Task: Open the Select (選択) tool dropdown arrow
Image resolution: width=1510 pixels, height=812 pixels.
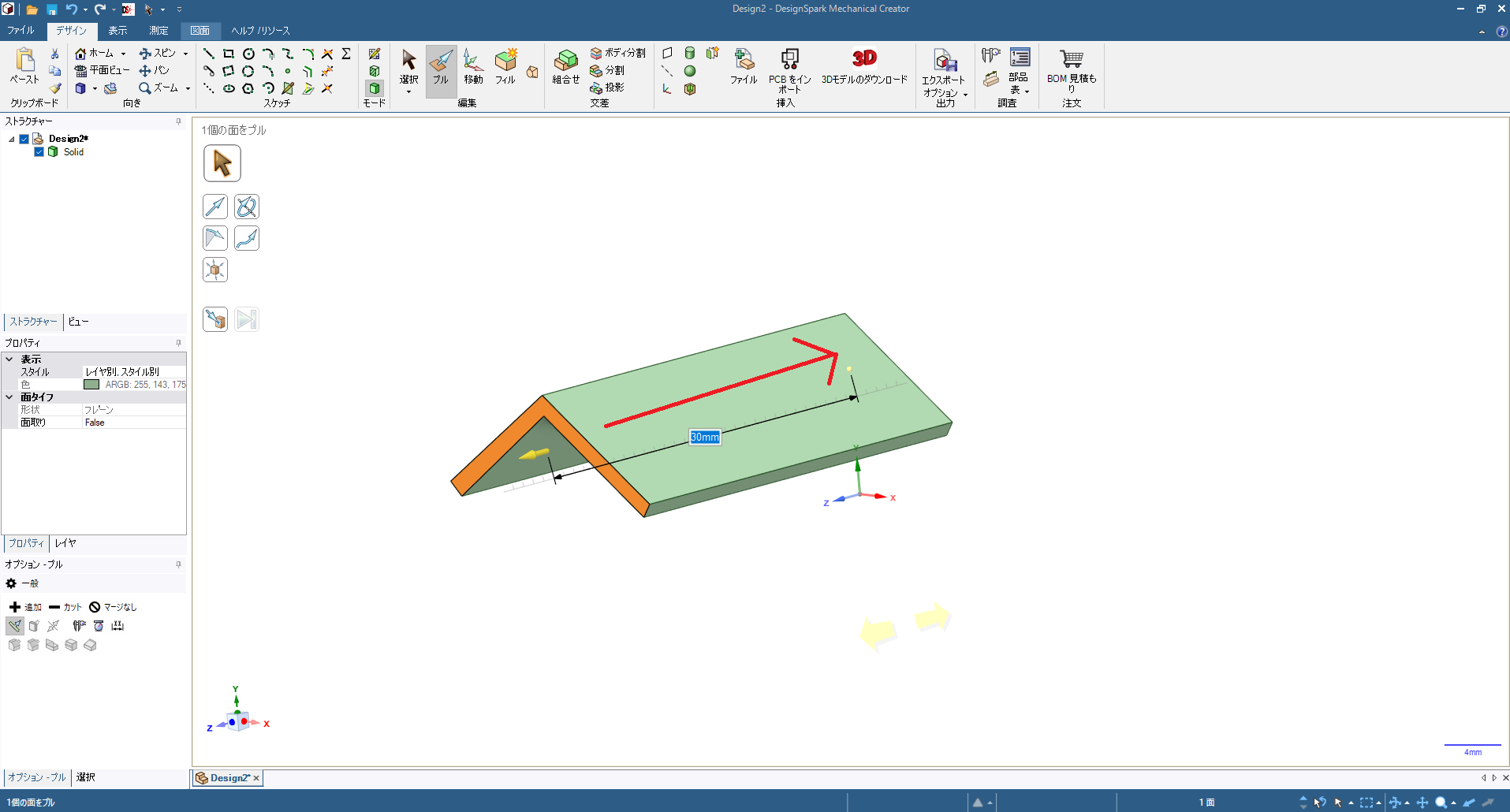Action: pyautogui.click(x=408, y=92)
